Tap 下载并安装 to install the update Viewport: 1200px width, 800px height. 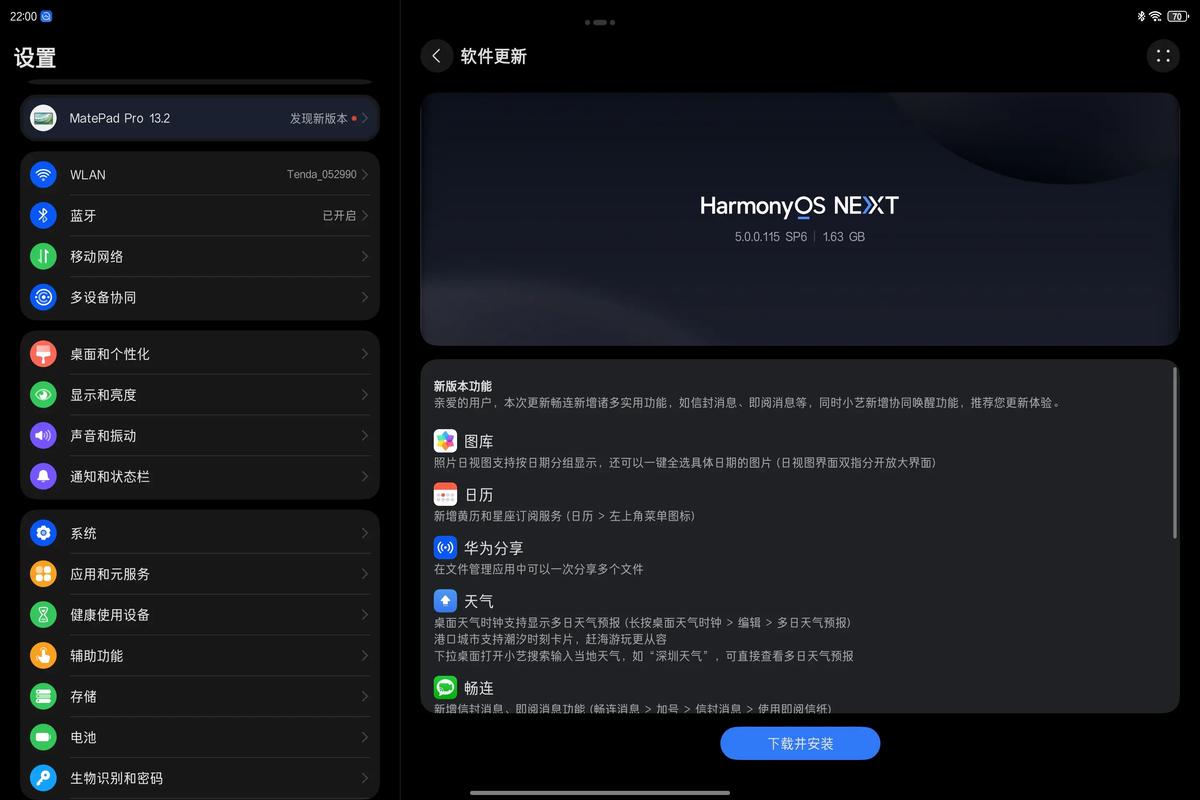(800, 743)
